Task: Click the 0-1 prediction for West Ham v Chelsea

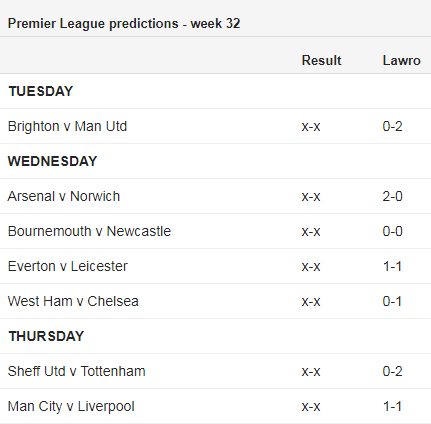Action: 392,301
